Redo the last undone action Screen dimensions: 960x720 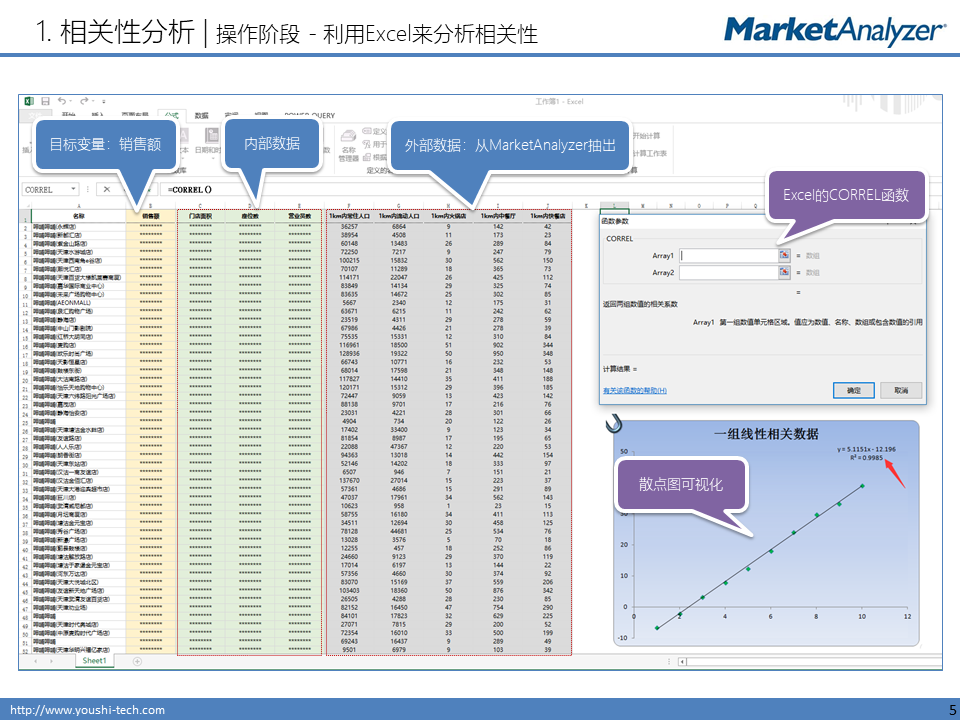click(x=84, y=101)
